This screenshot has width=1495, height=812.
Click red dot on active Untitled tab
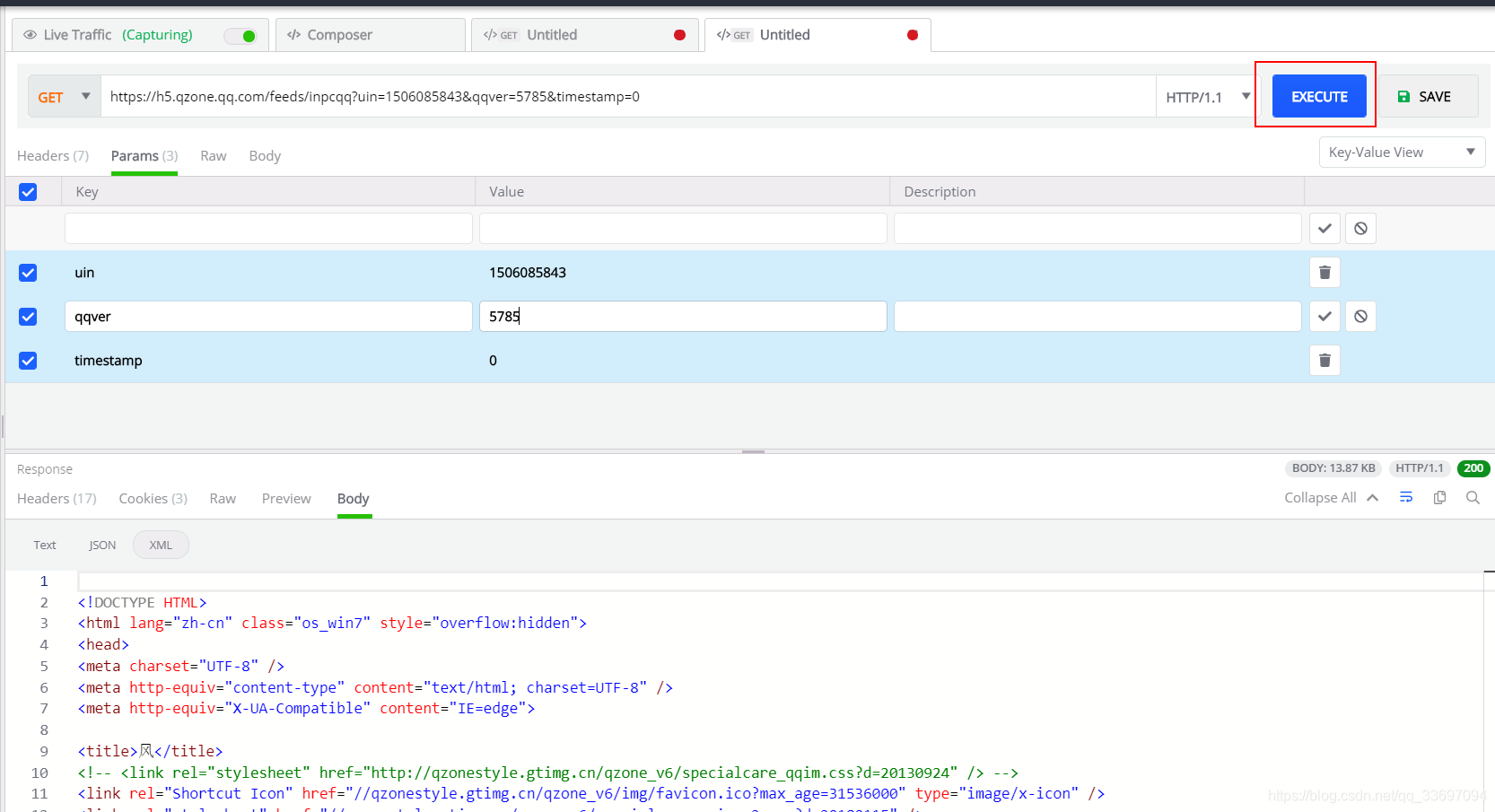pyautogui.click(x=913, y=35)
